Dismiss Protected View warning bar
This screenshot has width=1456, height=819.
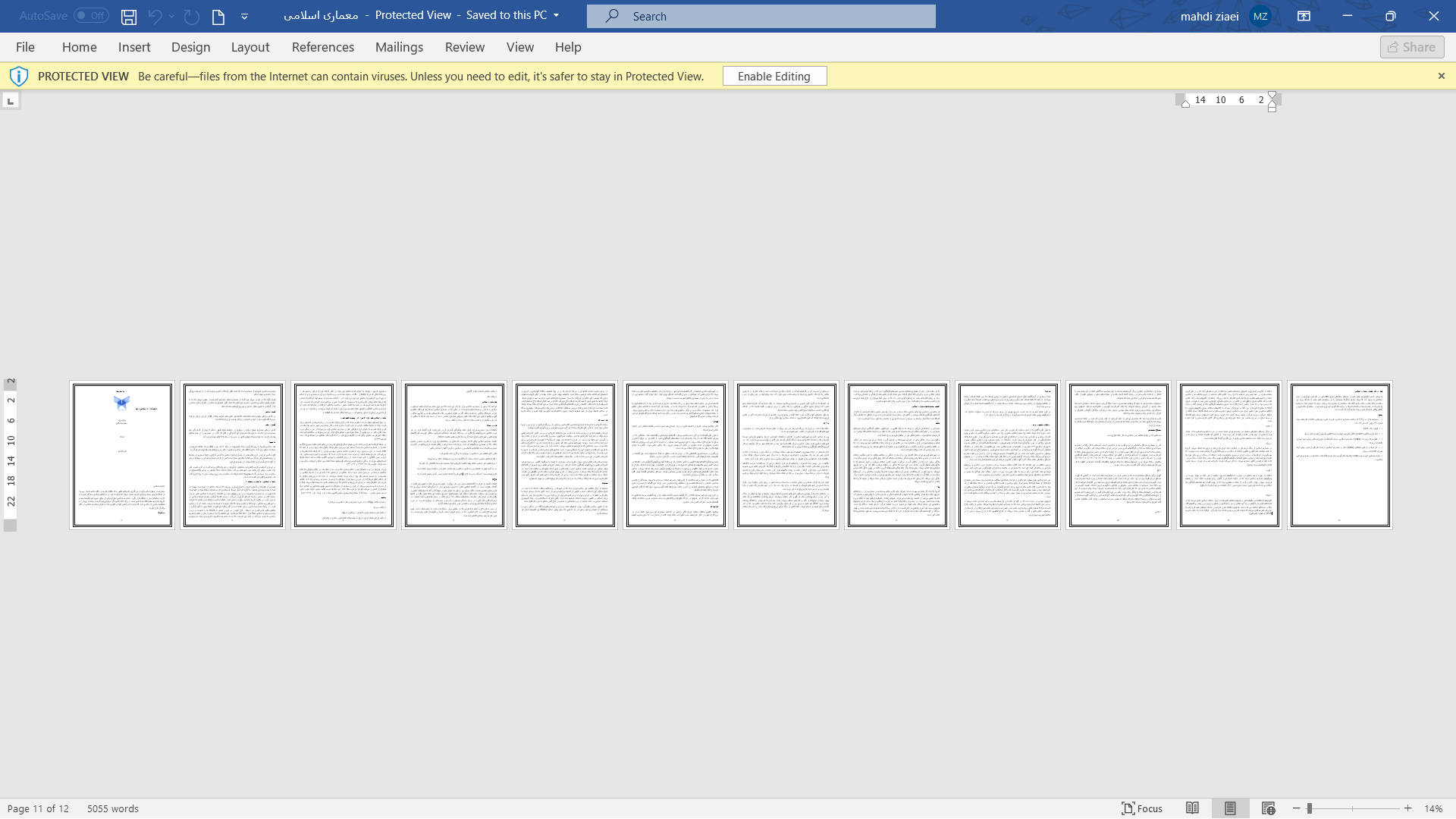point(1441,76)
